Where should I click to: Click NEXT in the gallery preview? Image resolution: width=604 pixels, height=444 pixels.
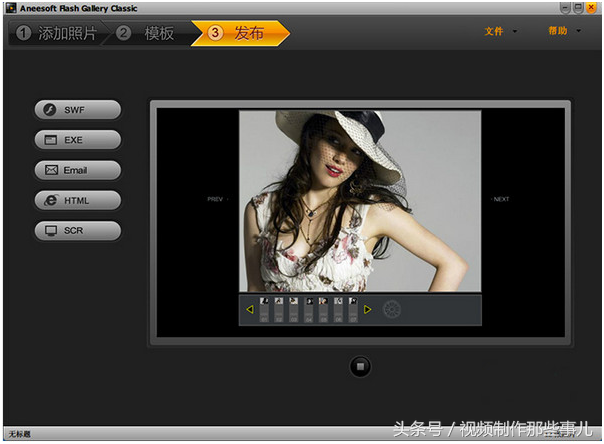click(500, 199)
